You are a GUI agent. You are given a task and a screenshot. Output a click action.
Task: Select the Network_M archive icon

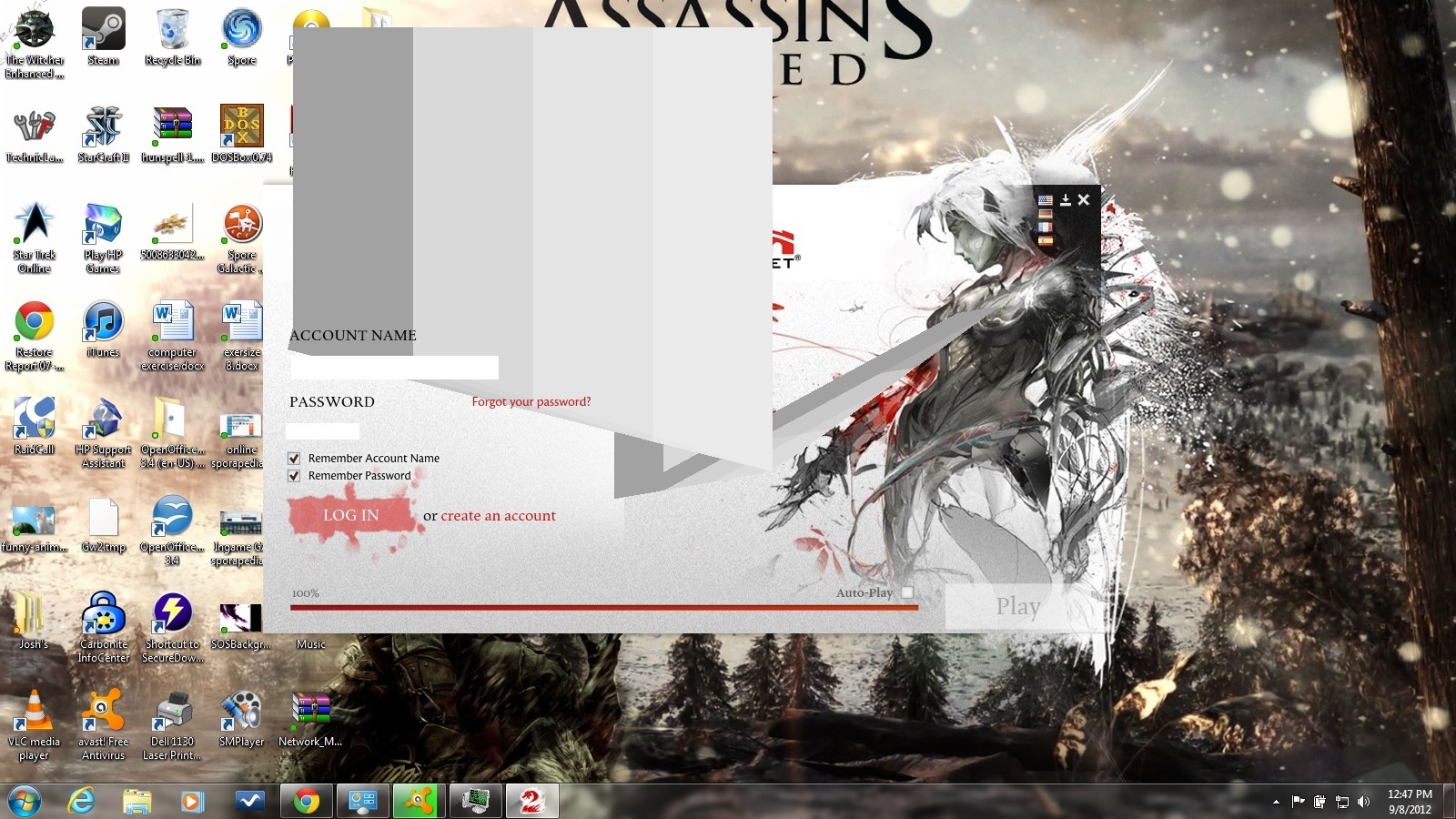click(310, 718)
